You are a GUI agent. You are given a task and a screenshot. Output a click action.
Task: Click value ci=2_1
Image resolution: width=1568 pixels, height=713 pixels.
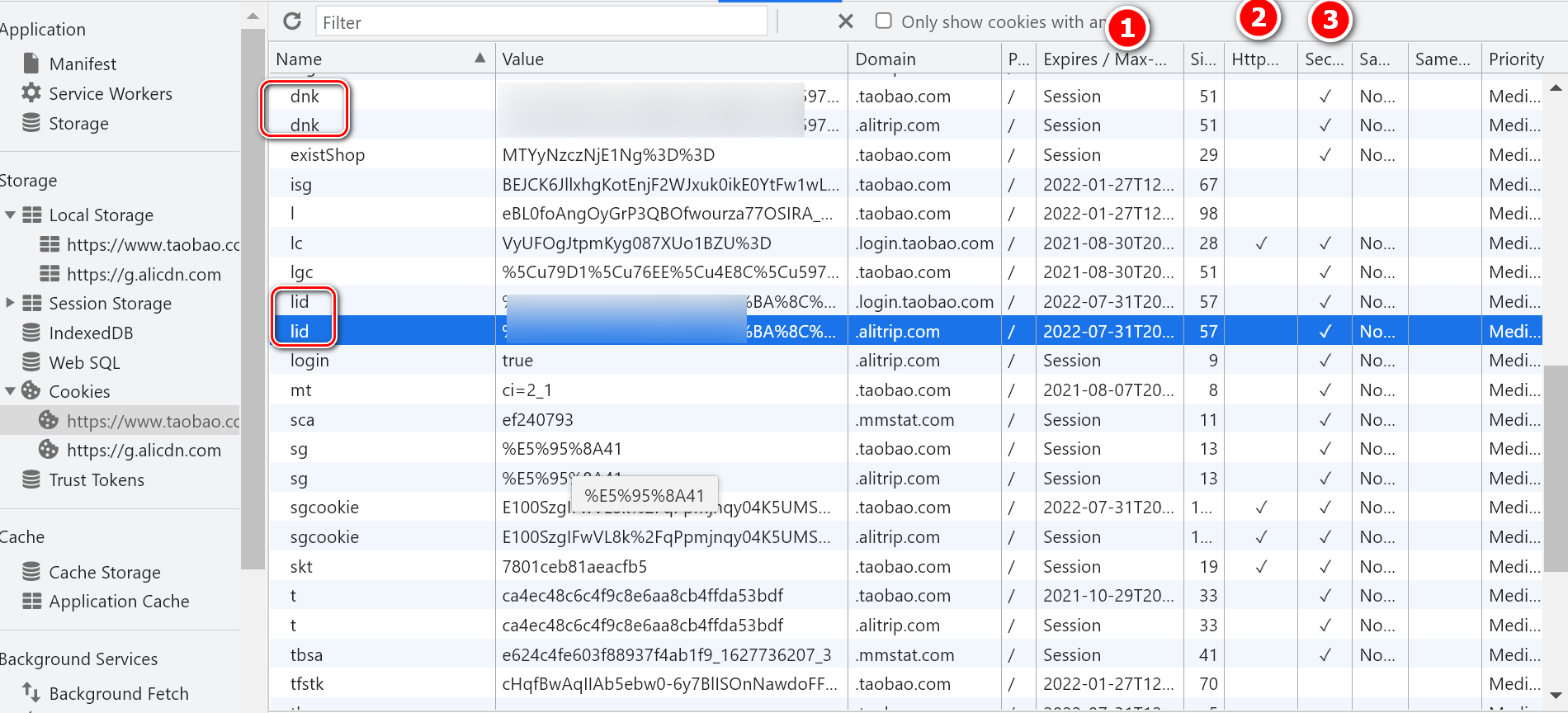[527, 390]
